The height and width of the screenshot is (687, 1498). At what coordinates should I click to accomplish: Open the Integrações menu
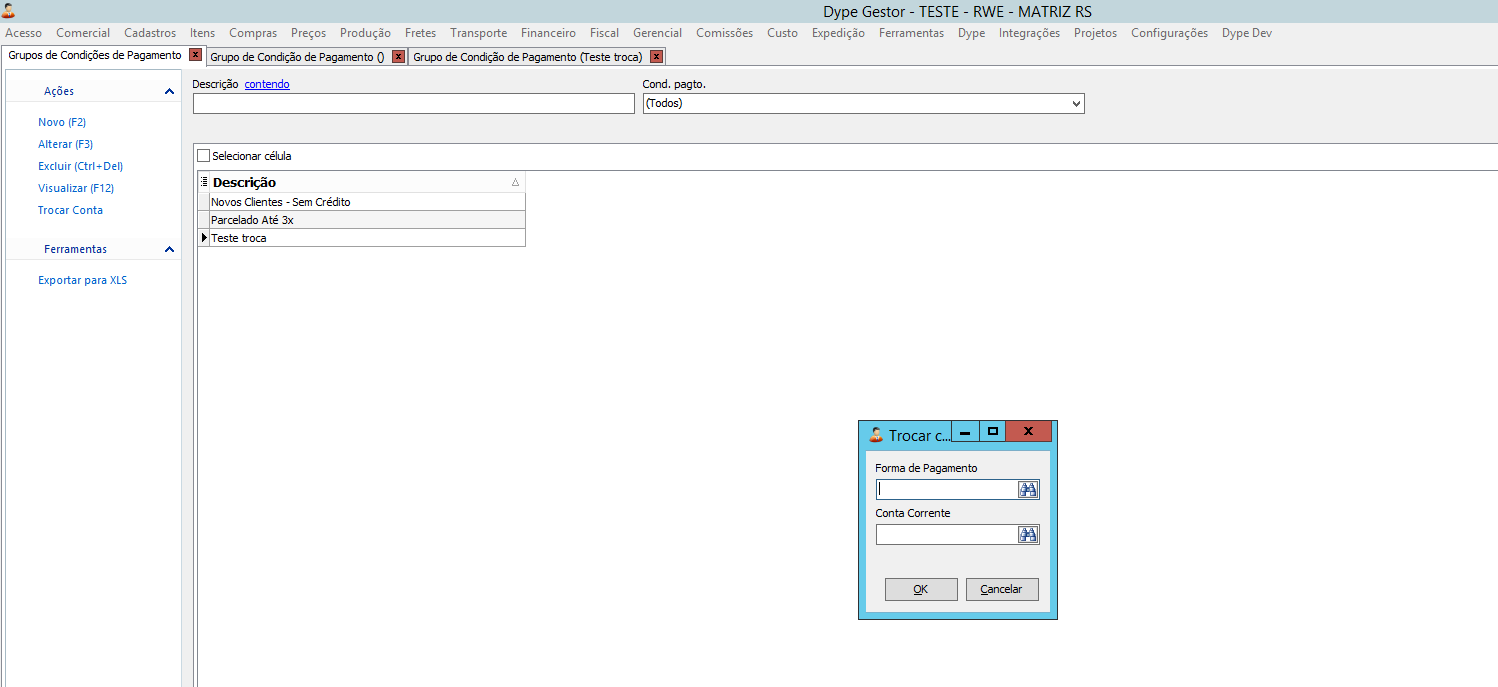pos(1029,33)
